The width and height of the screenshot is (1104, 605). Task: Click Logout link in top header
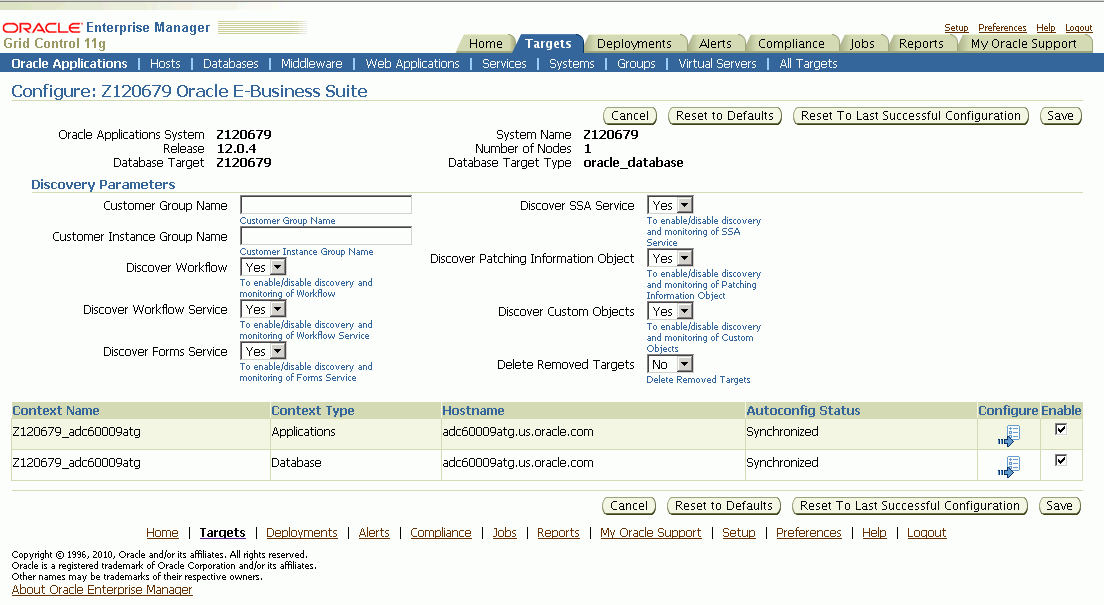pyautogui.click(x=1079, y=28)
